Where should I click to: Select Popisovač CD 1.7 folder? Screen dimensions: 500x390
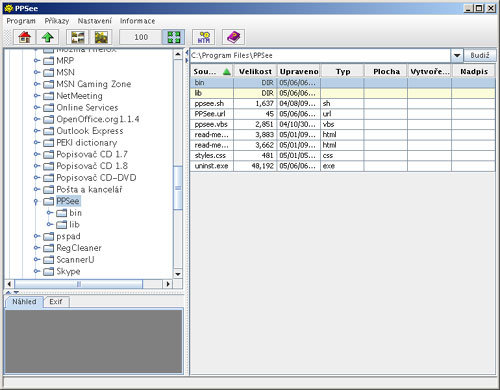[92, 154]
